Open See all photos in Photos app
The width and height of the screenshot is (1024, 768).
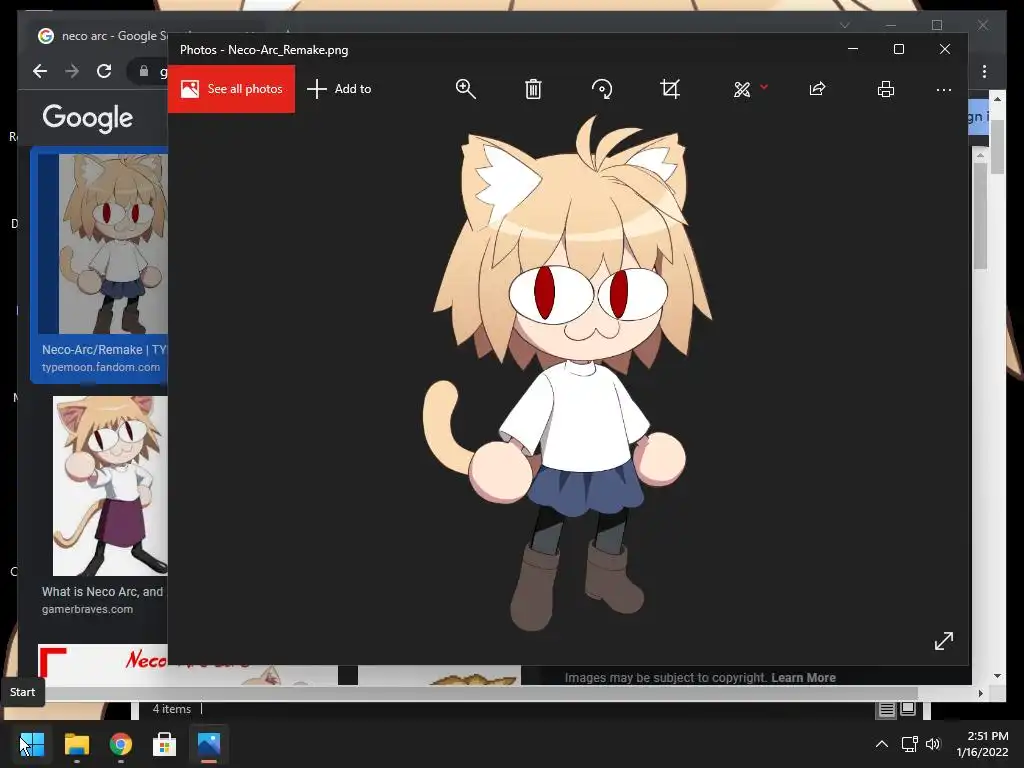(x=231, y=89)
